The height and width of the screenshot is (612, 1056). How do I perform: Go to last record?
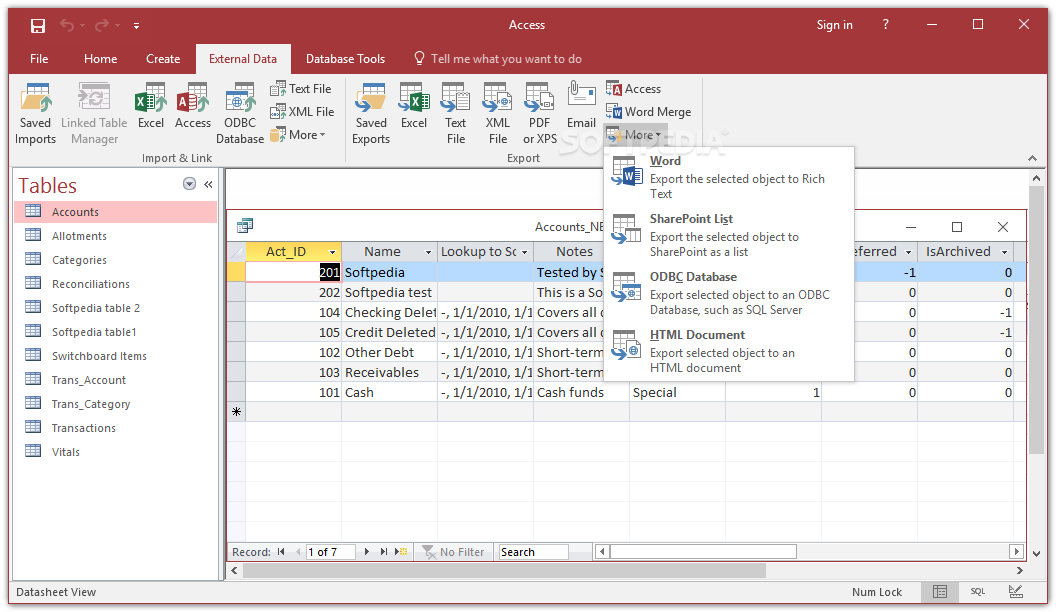click(x=384, y=552)
